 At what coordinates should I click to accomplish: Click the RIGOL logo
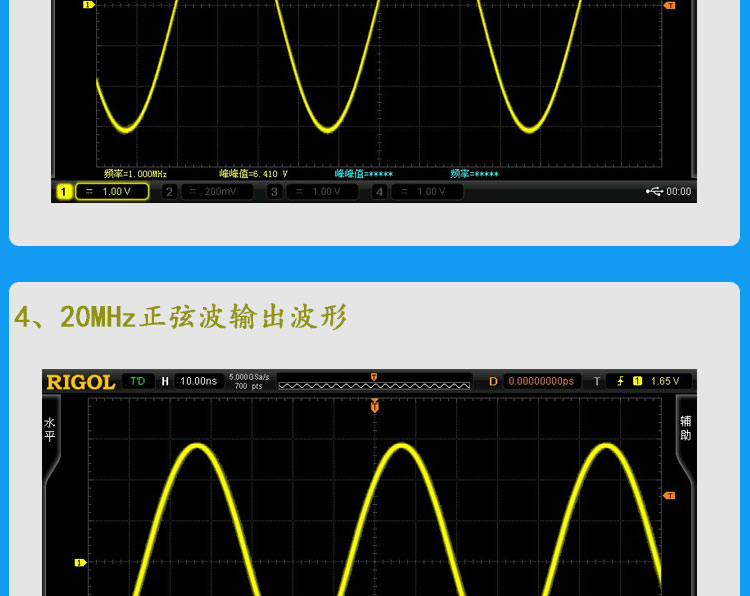[81, 382]
